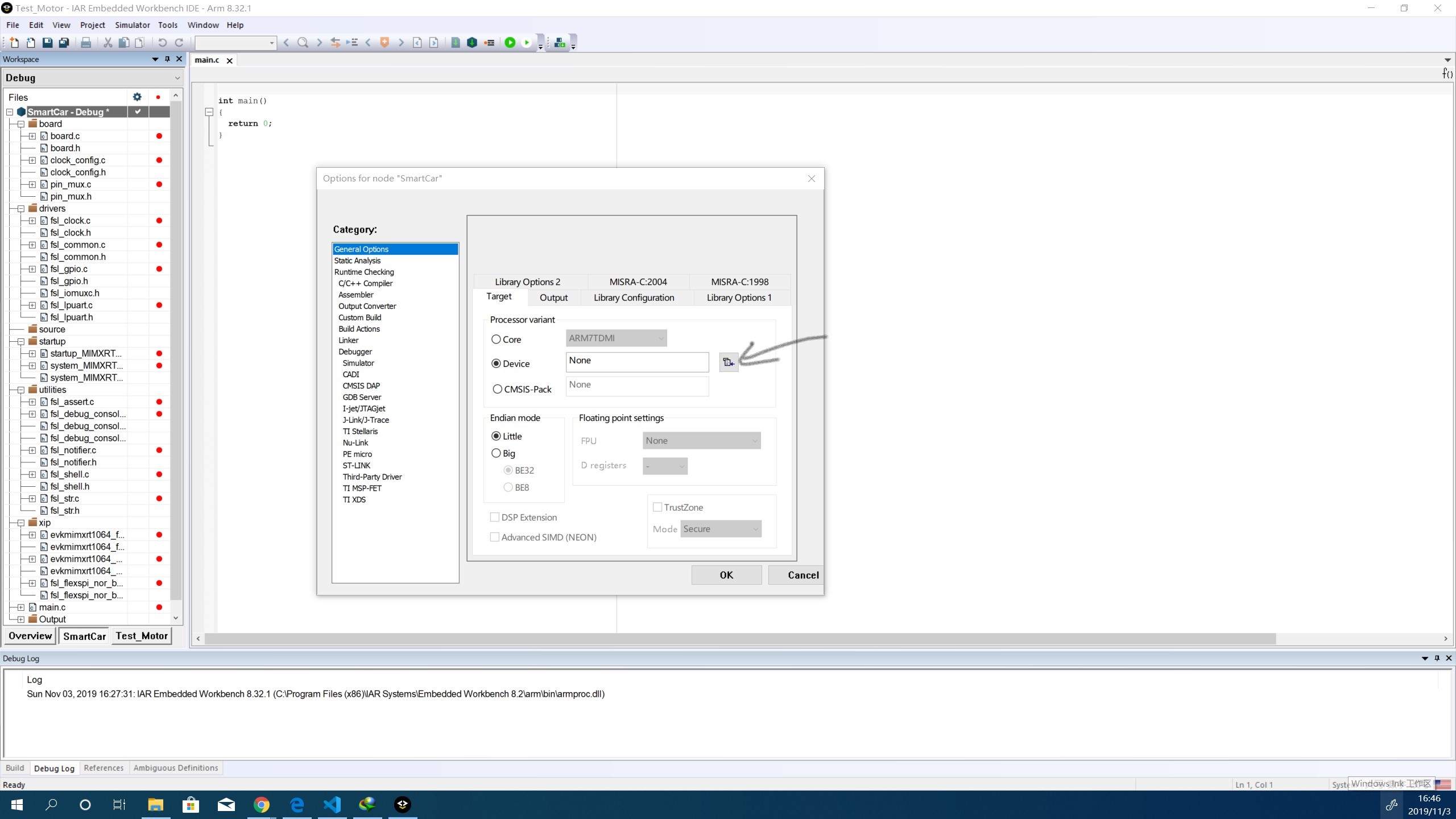Open the device selection icon next to Device field
This screenshot has height=819, width=1456.
pos(728,362)
